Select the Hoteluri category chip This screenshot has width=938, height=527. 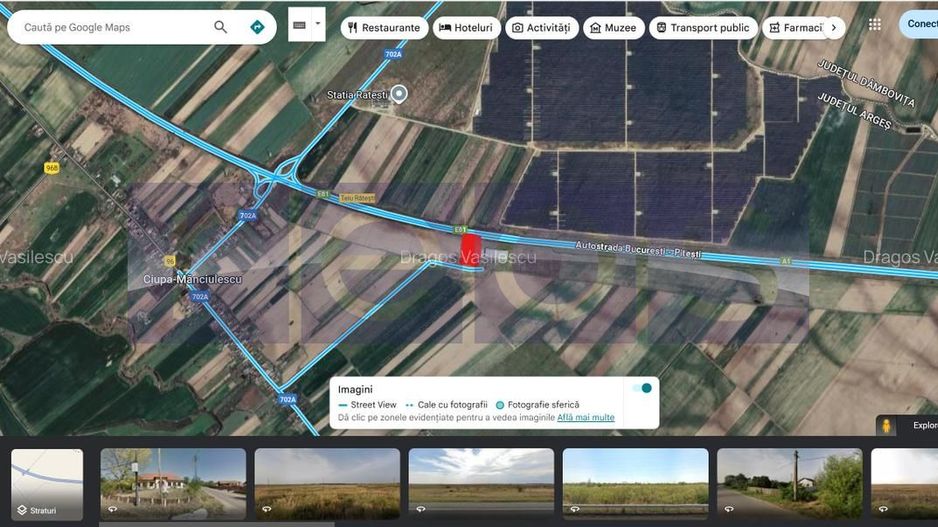click(x=466, y=28)
